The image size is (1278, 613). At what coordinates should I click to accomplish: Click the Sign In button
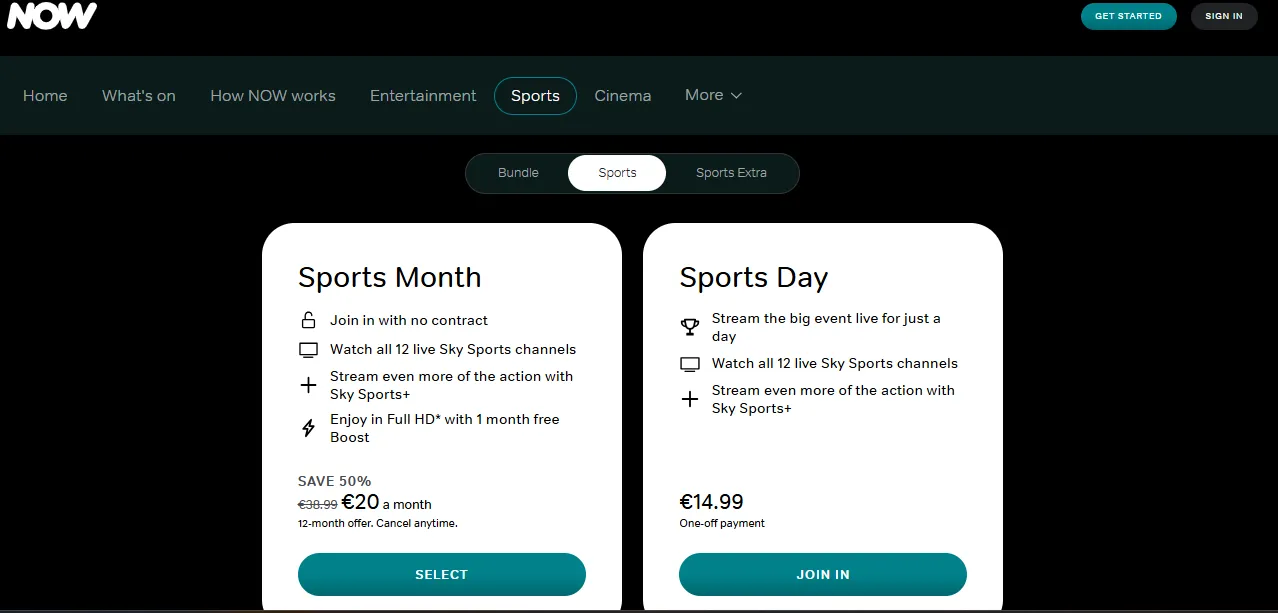[x=1223, y=16]
